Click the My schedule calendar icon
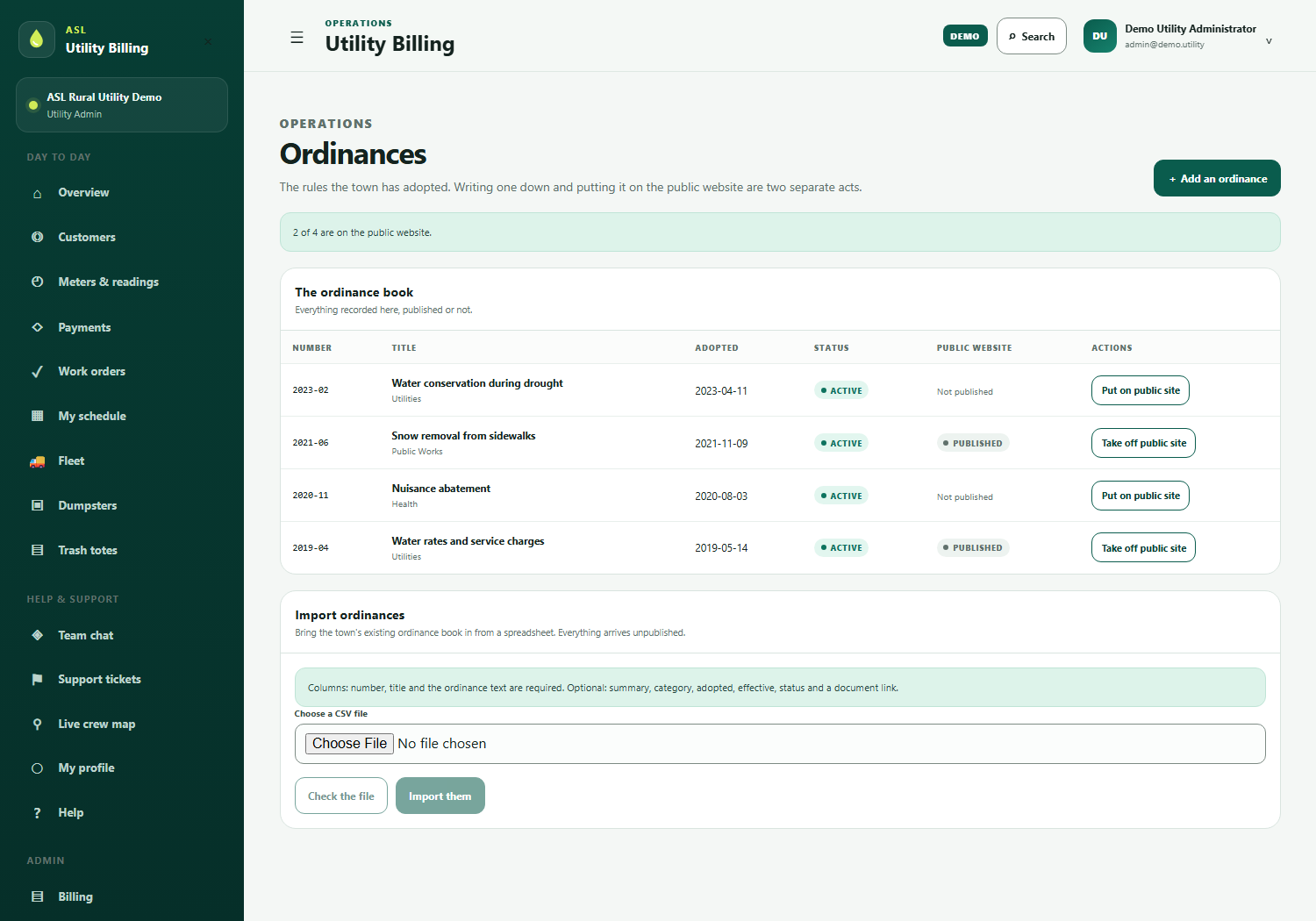The width and height of the screenshot is (1316, 921). click(37, 416)
